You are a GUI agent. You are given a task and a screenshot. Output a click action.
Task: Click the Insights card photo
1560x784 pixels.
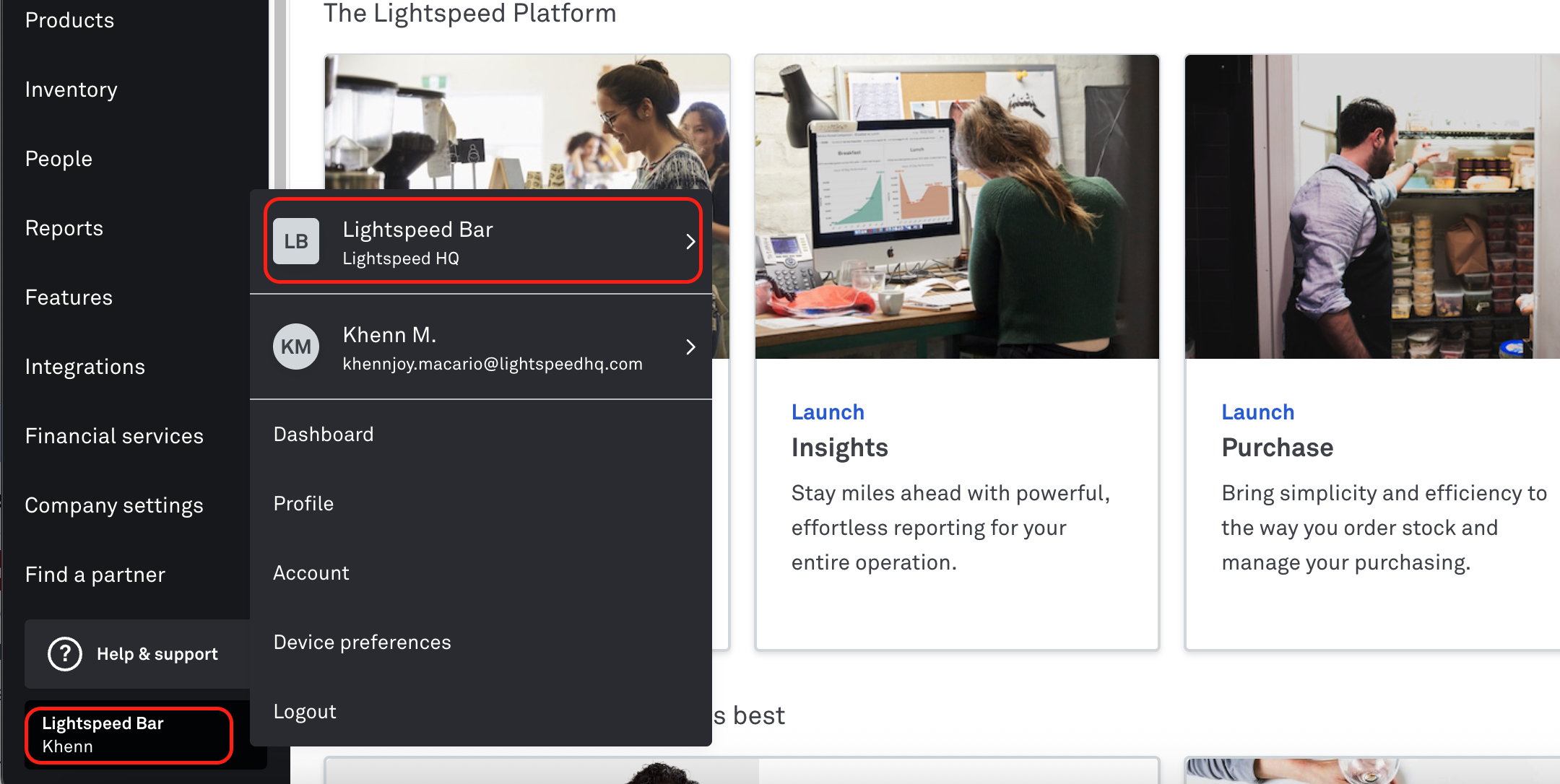tap(957, 206)
